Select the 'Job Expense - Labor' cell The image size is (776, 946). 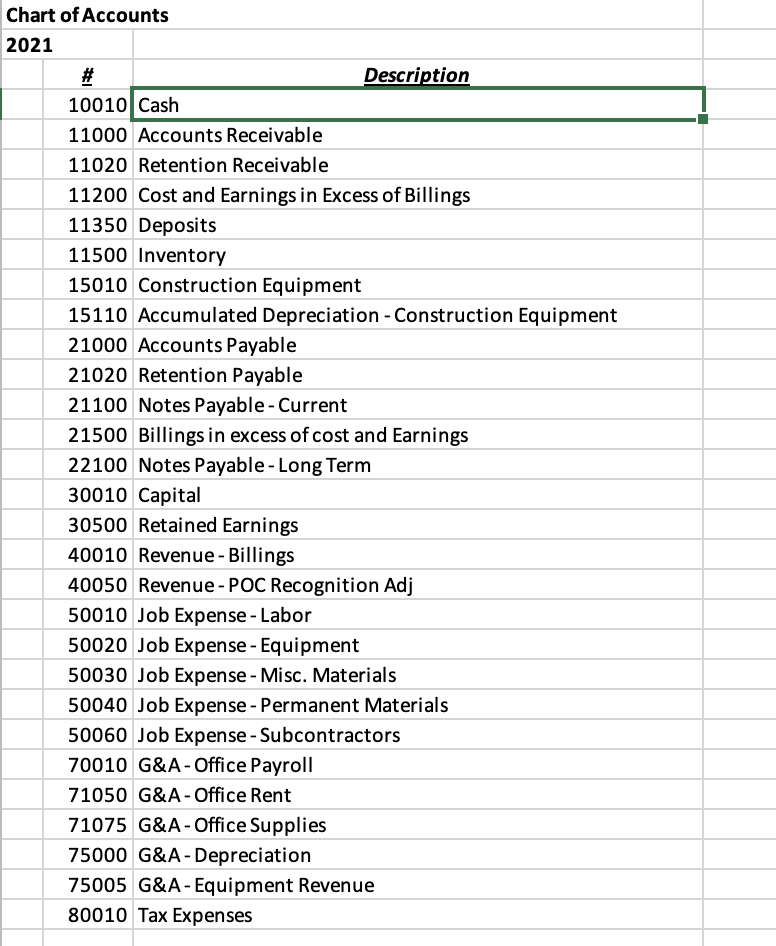[418, 615]
